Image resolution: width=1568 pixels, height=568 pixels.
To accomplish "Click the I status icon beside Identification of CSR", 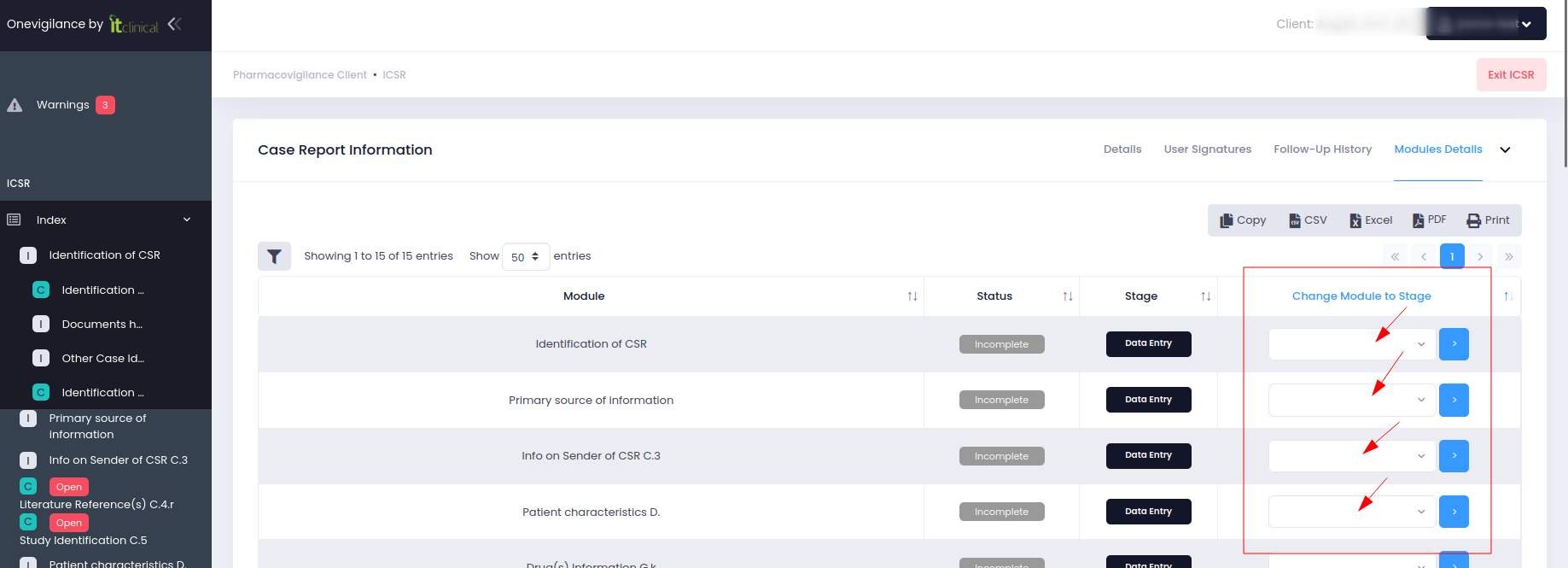I will (28, 255).
